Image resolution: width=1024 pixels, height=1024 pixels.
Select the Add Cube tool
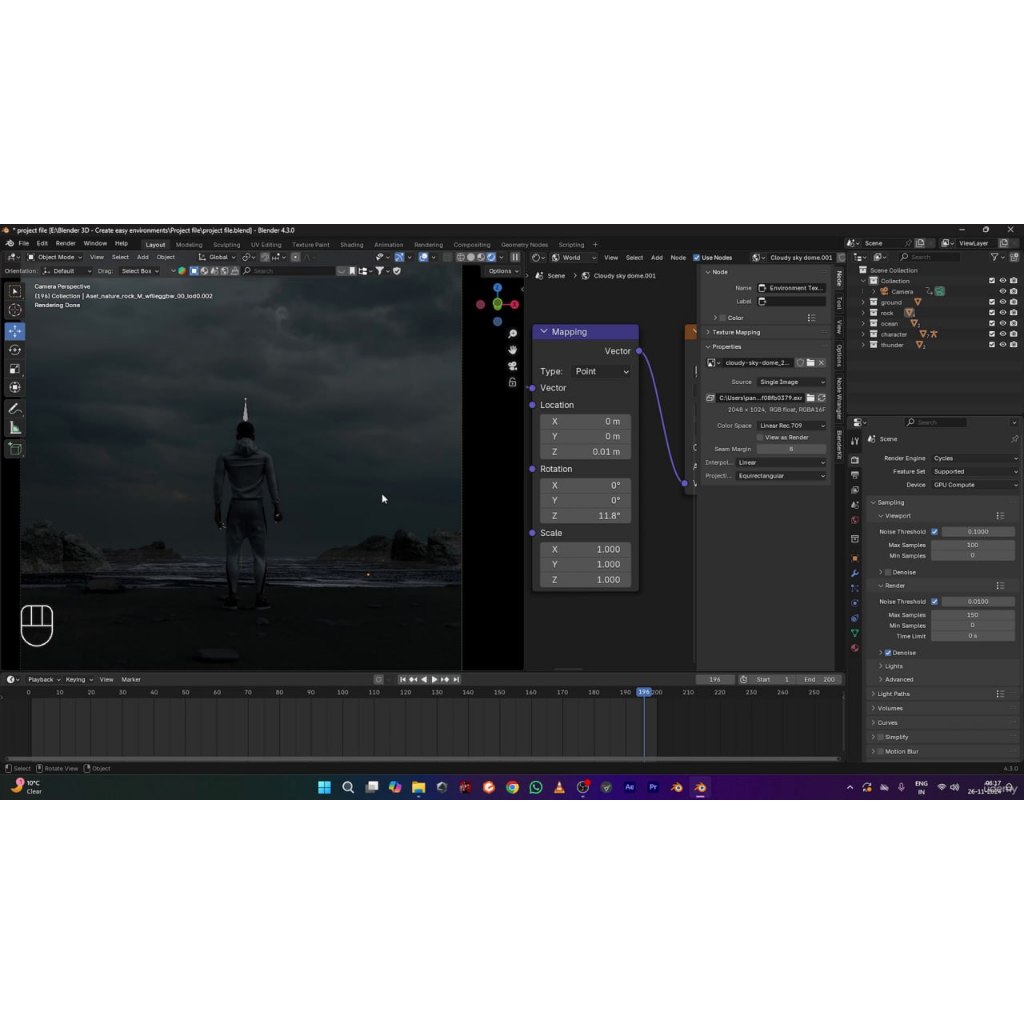point(14,449)
